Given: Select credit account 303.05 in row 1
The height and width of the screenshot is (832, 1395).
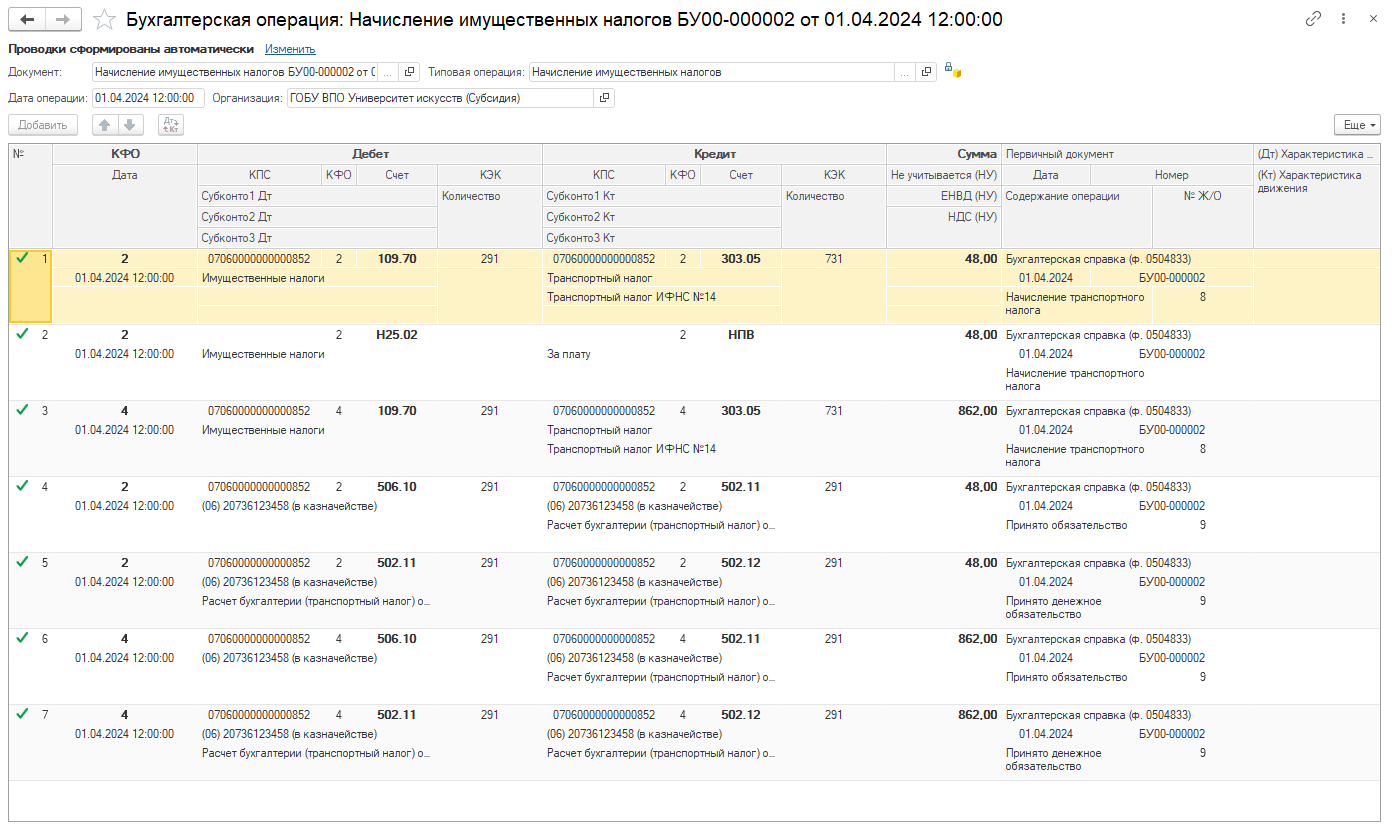Looking at the screenshot, I should point(741,259).
